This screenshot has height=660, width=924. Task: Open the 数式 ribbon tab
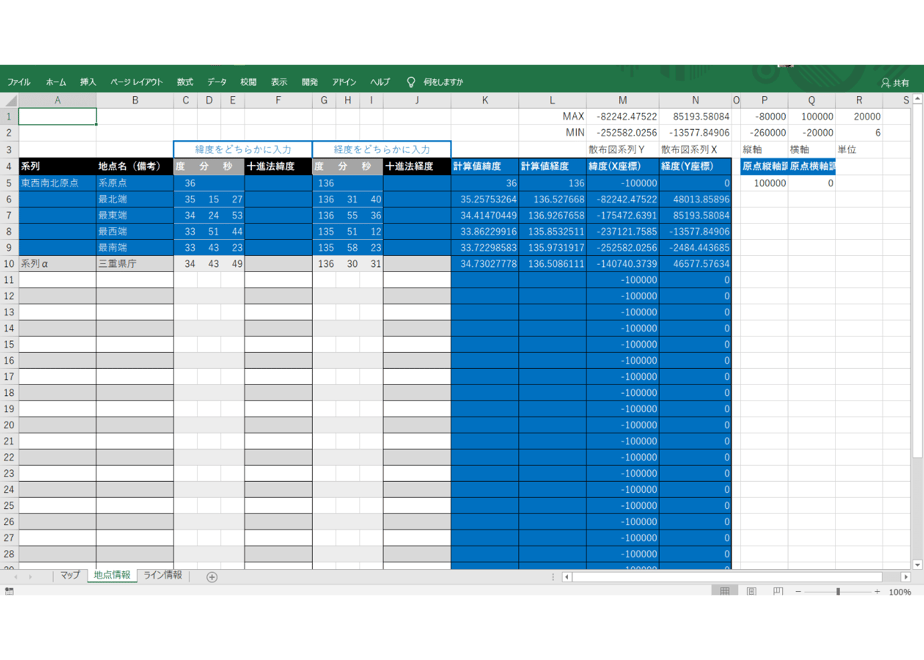coord(185,82)
